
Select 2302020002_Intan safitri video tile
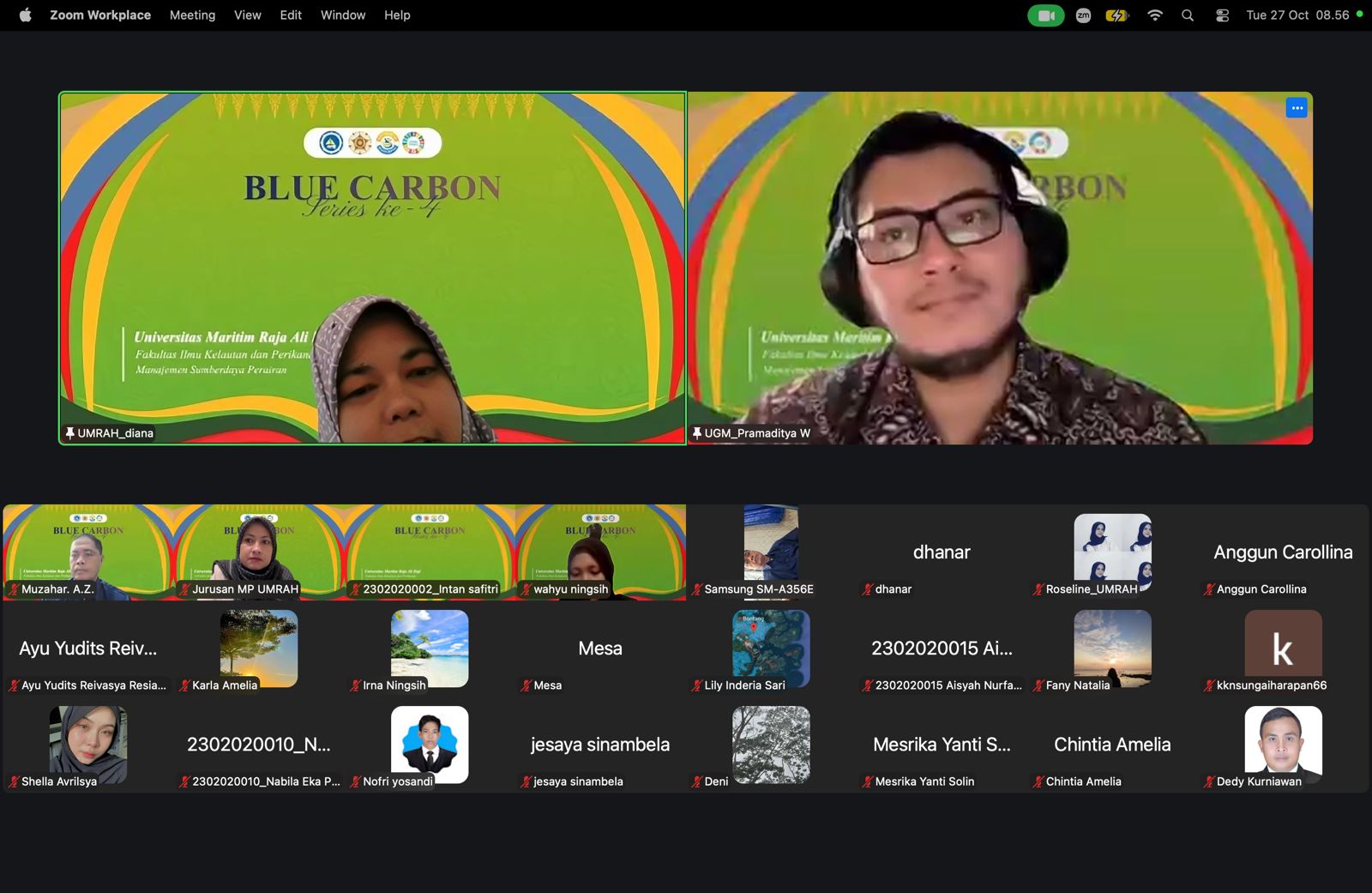(430, 552)
